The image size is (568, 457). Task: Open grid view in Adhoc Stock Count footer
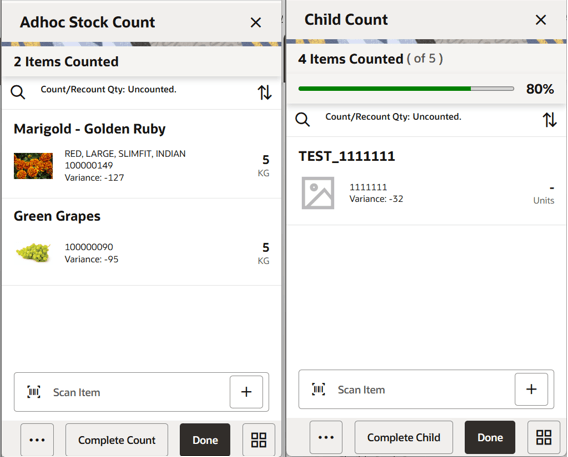point(259,440)
